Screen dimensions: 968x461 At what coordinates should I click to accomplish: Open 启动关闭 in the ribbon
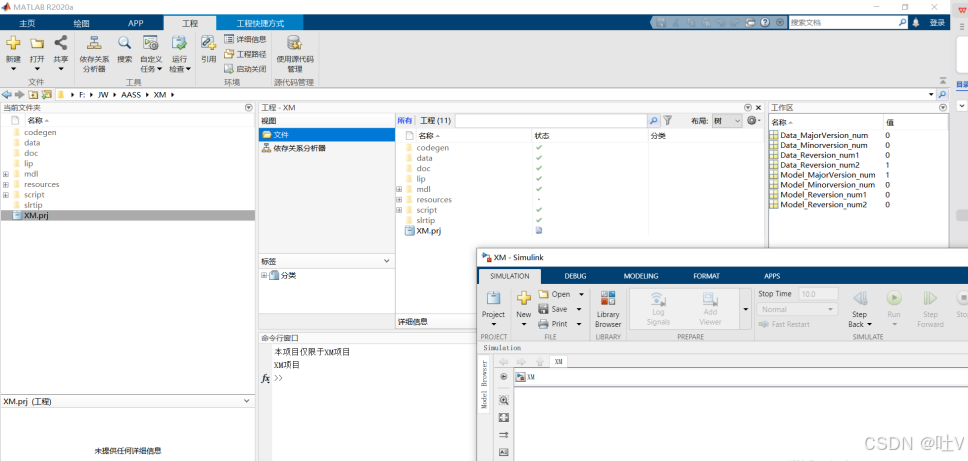(x=245, y=69)
